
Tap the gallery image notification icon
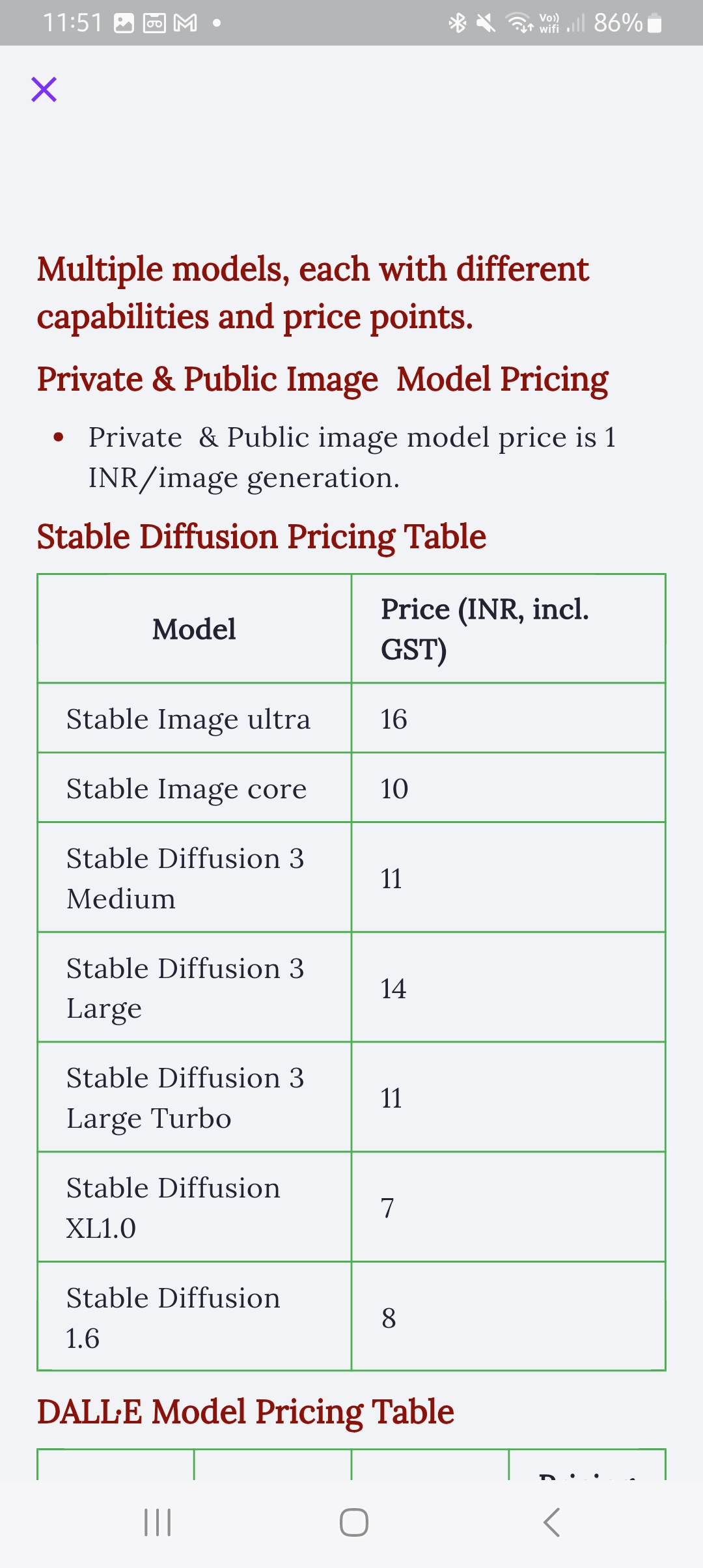click(x=124, y=23)
